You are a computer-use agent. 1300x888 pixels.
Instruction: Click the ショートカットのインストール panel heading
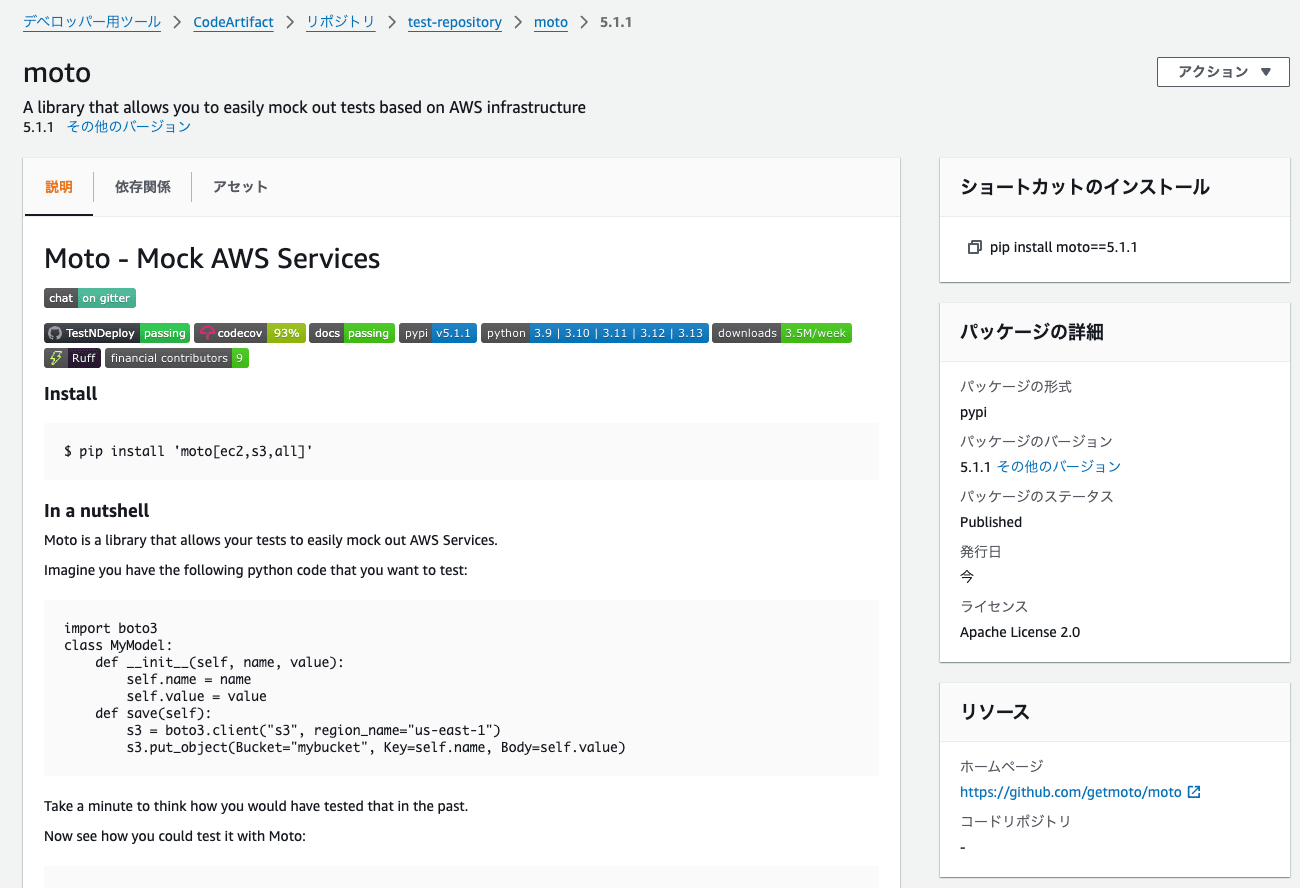coord(1085,187)
